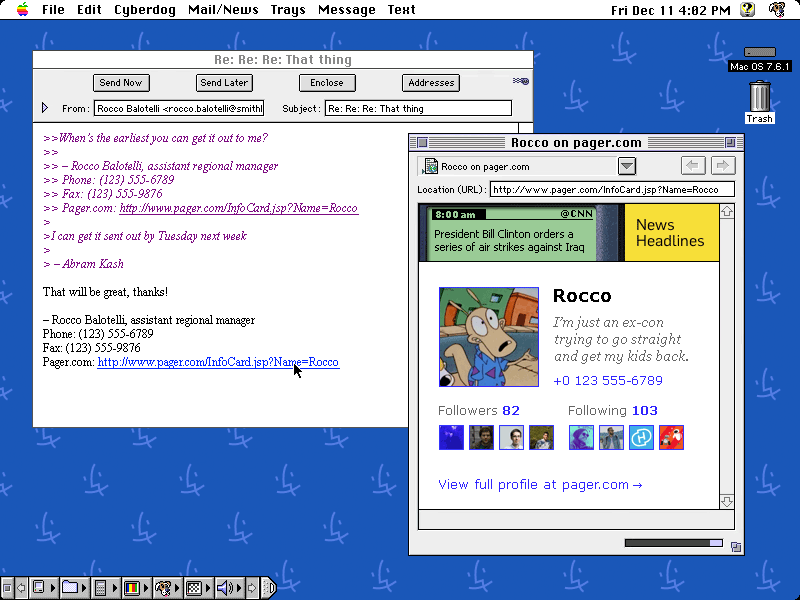
Task: Open the sound volume speaker module
Action: coord(229,588)
